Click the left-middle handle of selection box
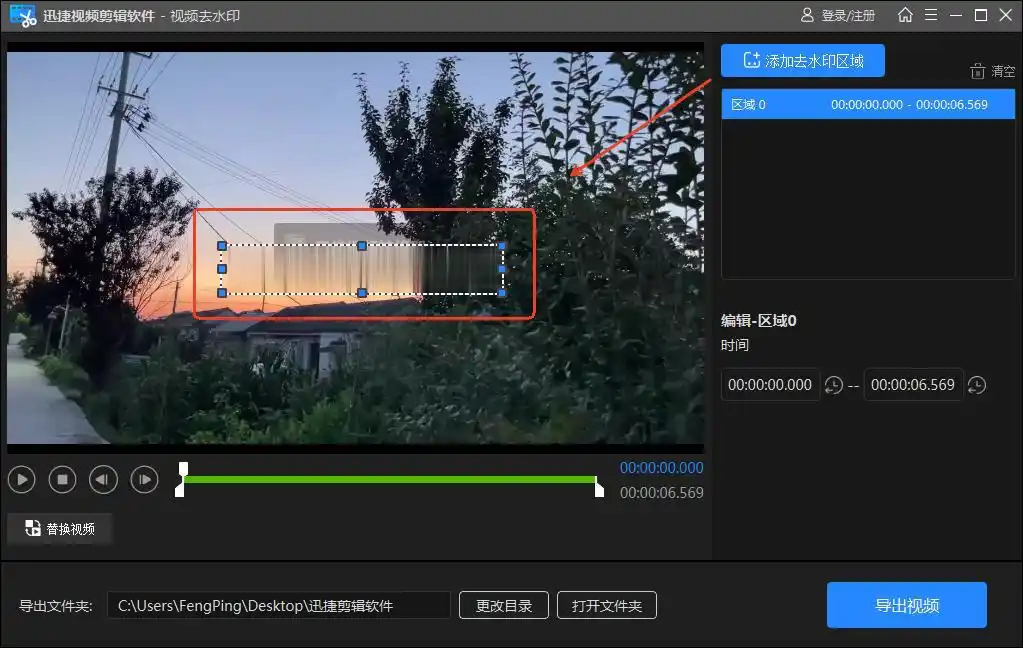Screen dimensions: 1023x648 222,269
